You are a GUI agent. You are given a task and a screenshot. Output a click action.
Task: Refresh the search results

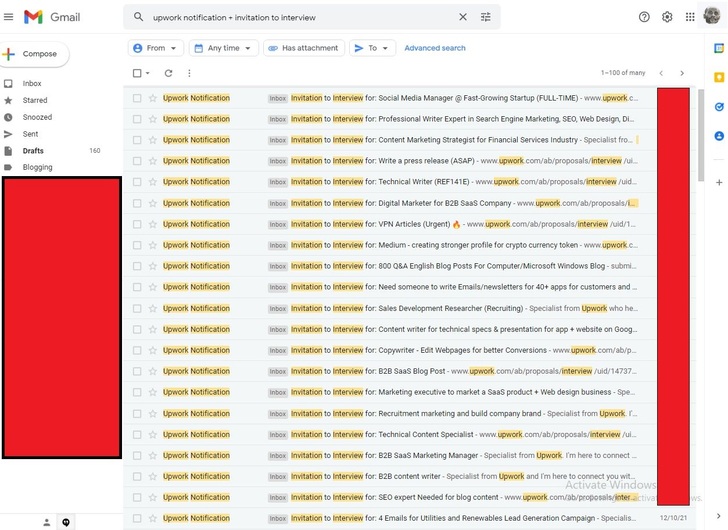click(169, 73)
